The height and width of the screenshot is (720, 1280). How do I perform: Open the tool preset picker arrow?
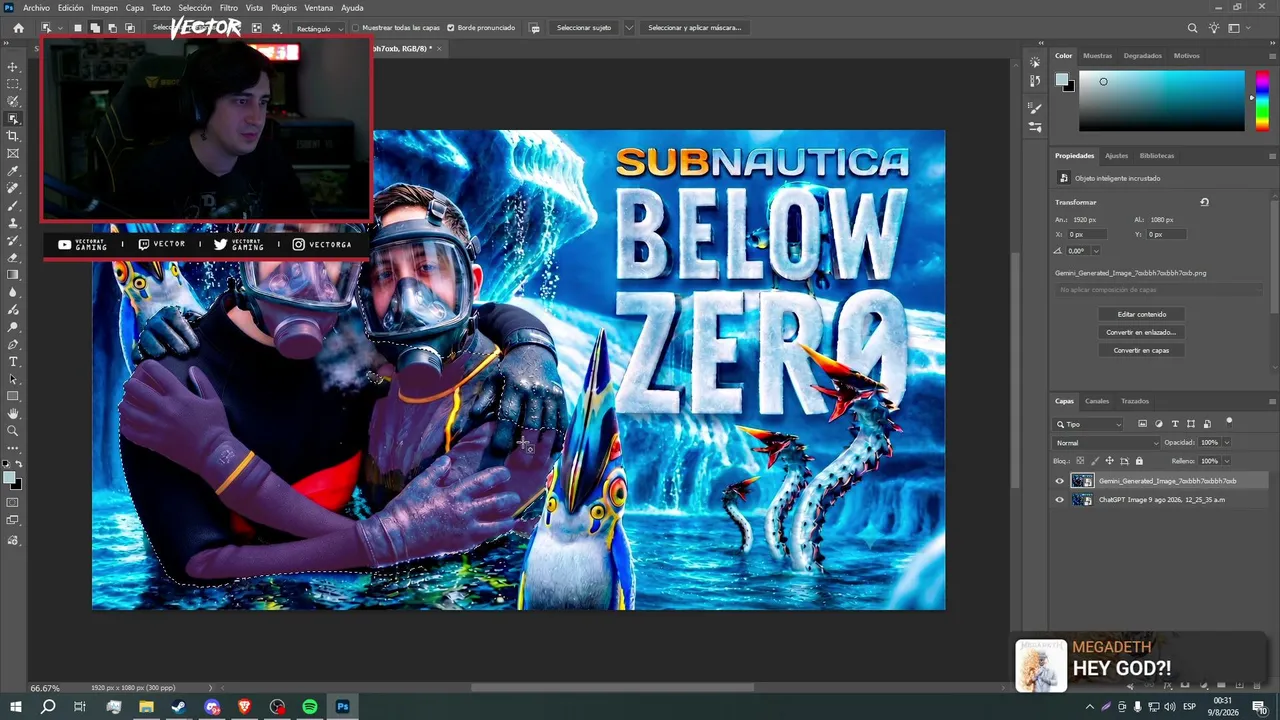click(60, 28)
